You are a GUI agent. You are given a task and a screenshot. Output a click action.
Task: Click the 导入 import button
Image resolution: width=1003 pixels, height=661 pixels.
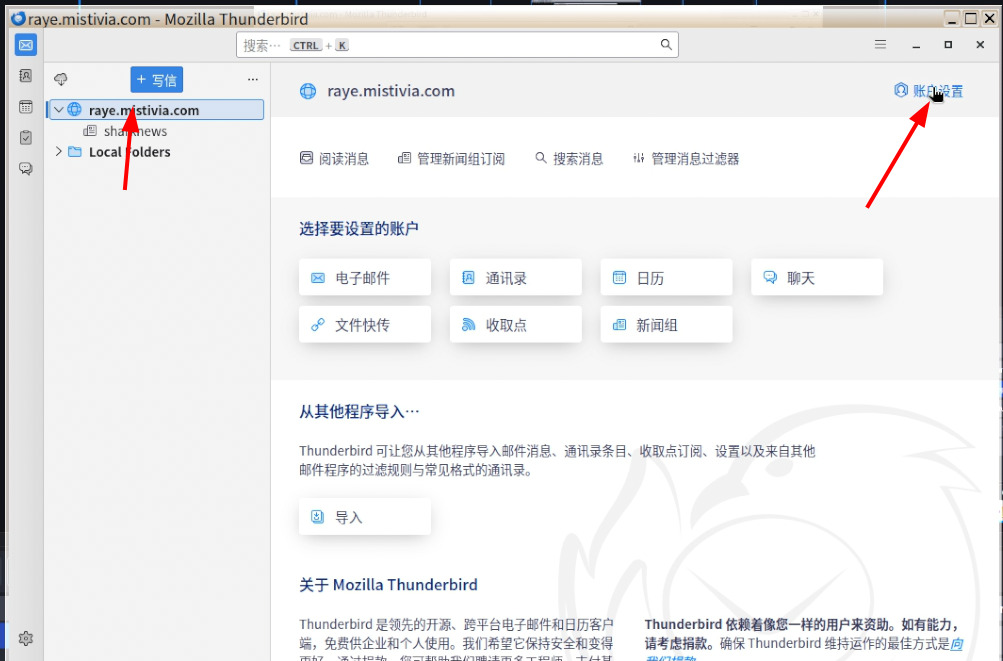pyautogui.click(x=365, y=516)
